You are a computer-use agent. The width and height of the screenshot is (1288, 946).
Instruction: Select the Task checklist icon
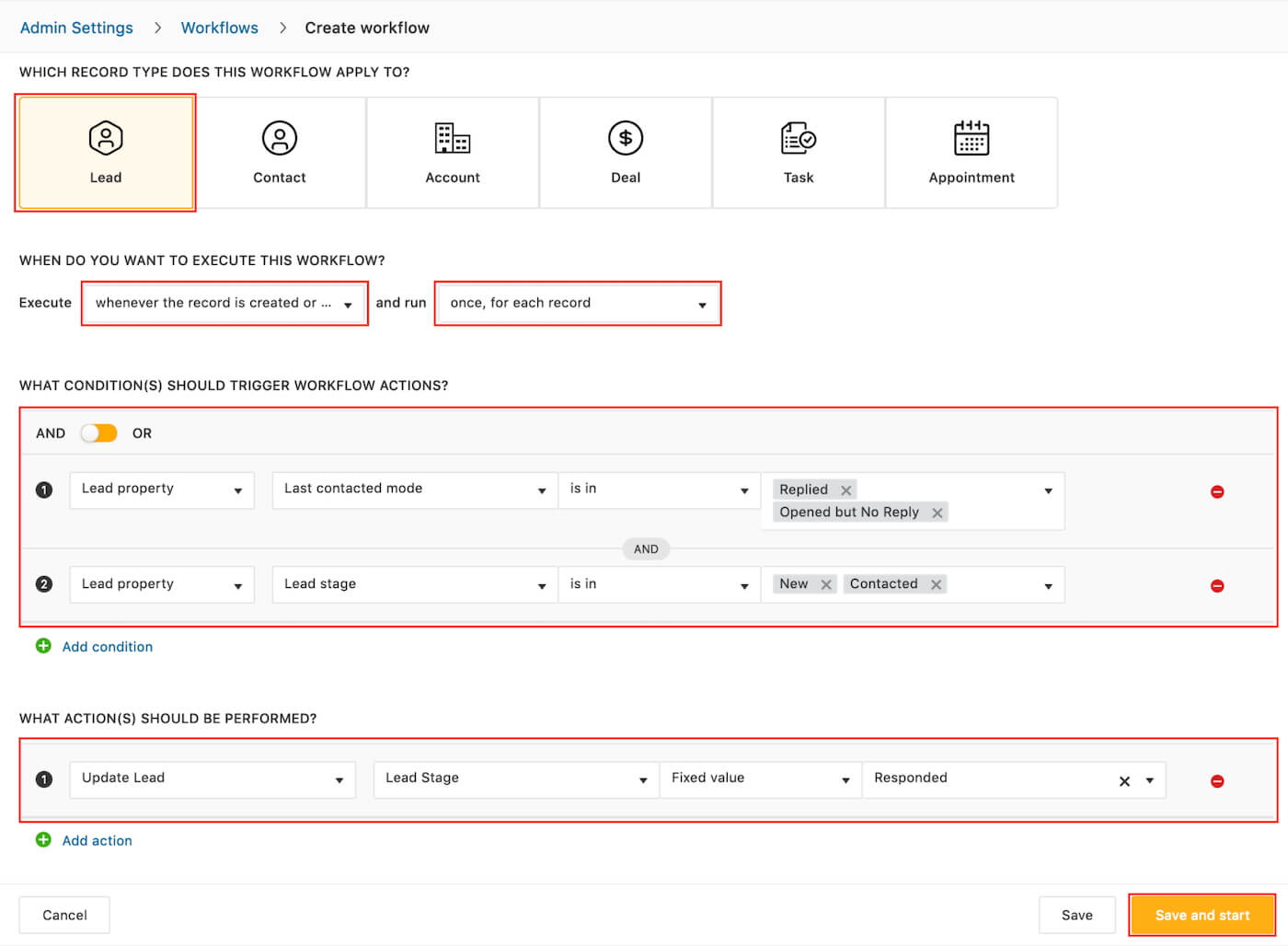click(x=798, y=139)
